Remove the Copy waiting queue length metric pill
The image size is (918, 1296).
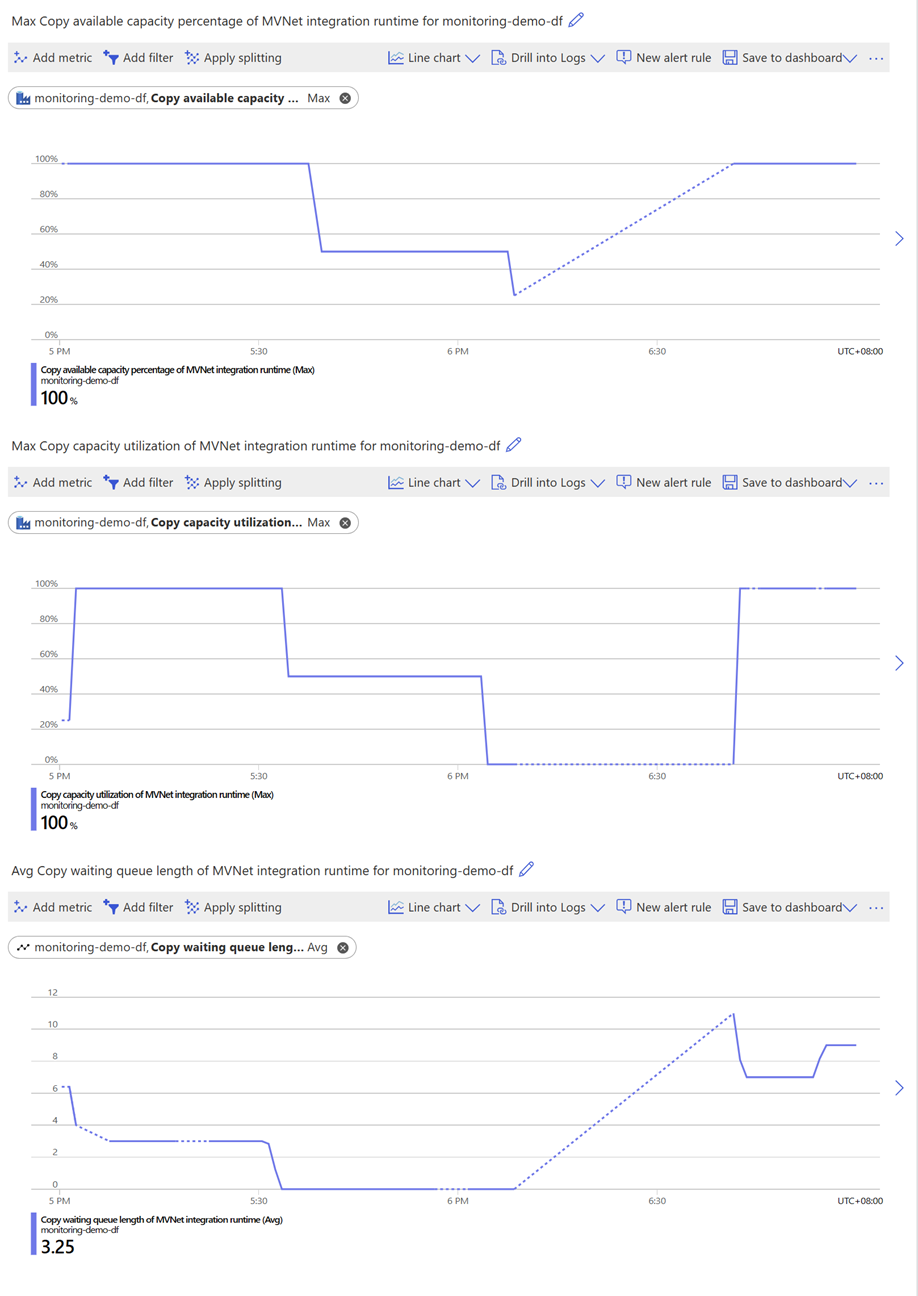tap(344, 947)
